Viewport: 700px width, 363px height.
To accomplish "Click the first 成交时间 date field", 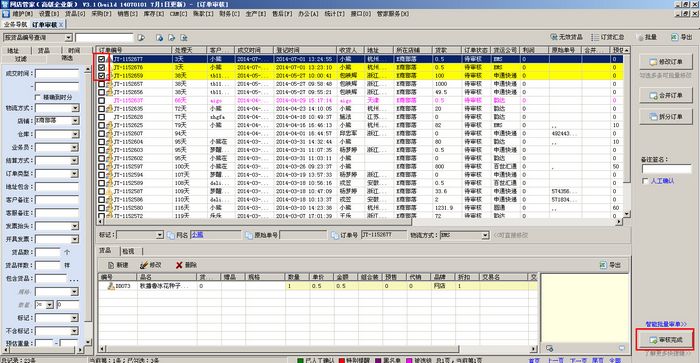I will [x=57, y=73].
